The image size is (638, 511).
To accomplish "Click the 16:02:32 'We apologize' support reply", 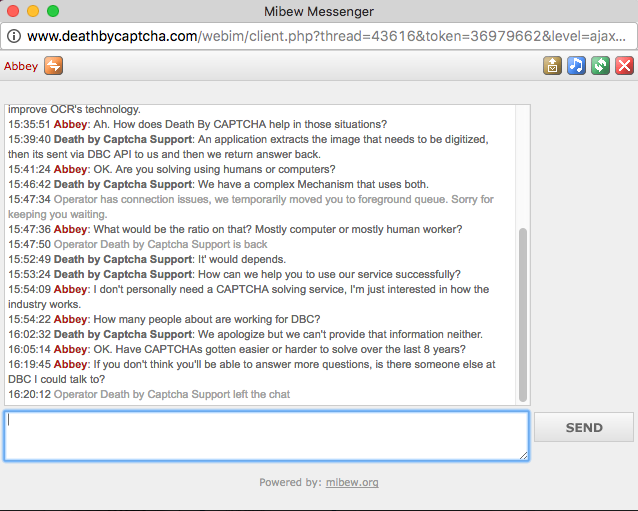I will (245, 334).
